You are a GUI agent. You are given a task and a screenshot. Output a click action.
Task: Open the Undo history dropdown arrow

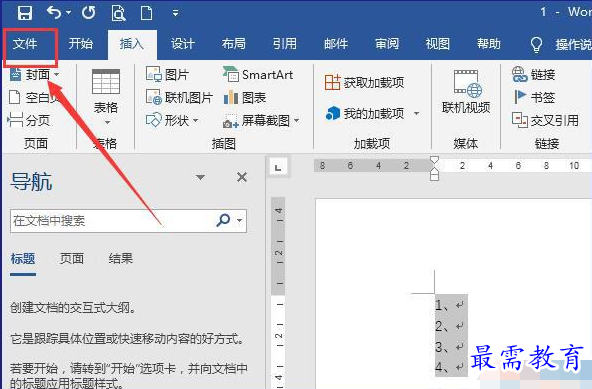[68, 12]
